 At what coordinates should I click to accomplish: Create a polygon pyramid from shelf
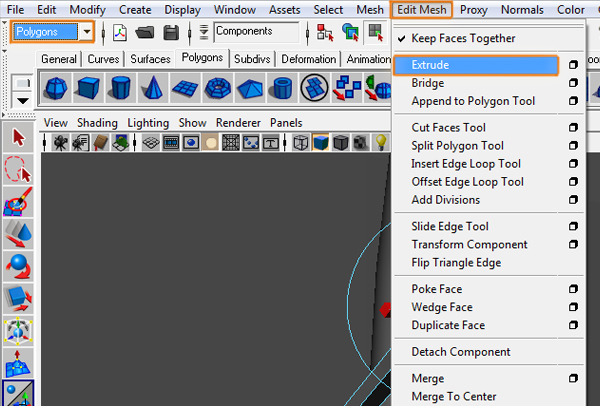250,88
